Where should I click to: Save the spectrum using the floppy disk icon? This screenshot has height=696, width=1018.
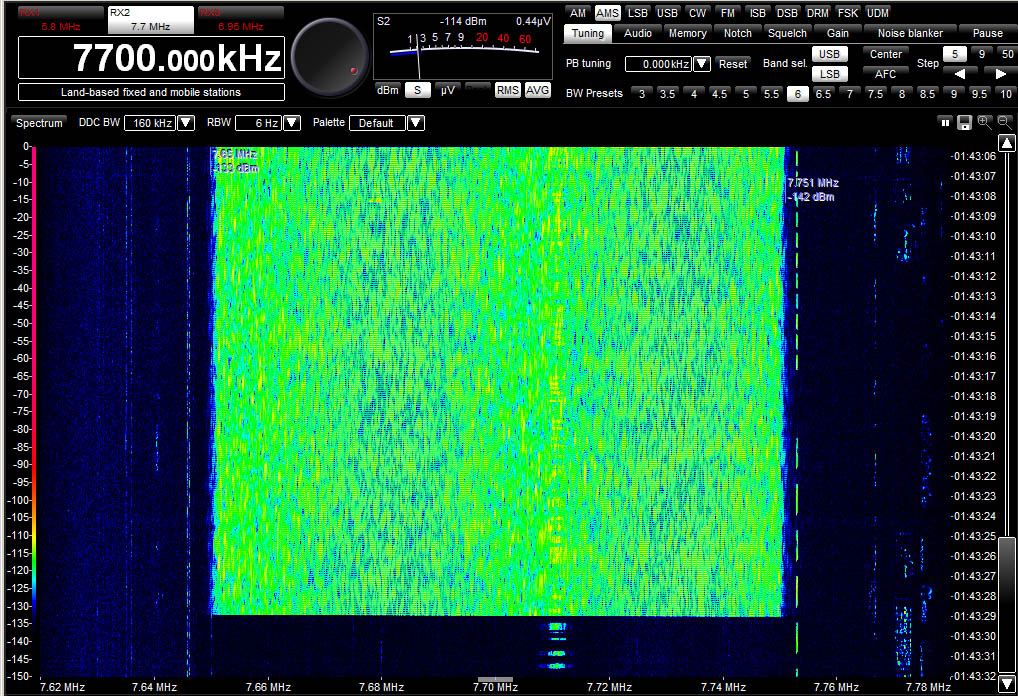(965, 122)
